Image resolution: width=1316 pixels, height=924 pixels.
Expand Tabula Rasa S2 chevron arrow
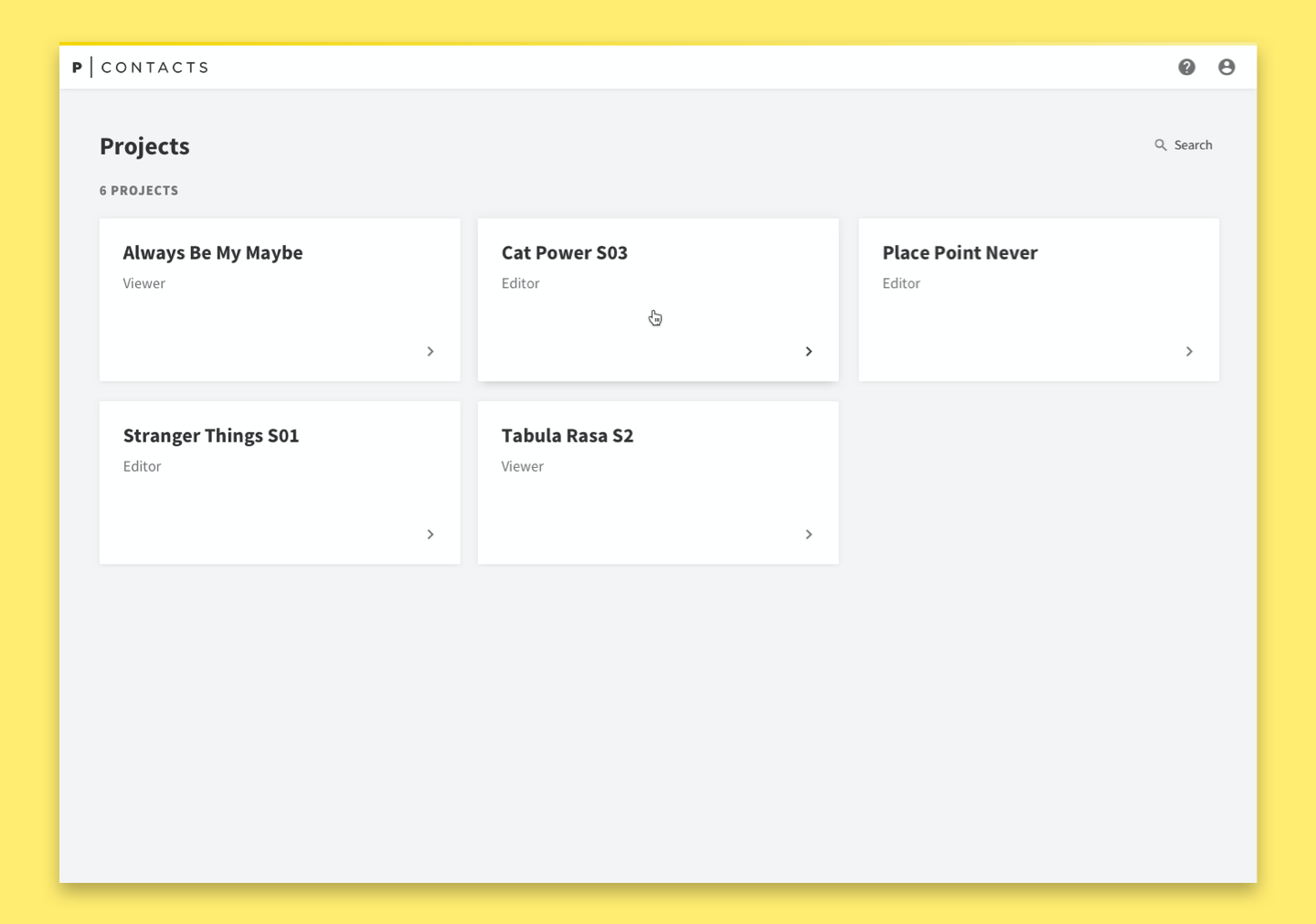click(x=809, y=534)
